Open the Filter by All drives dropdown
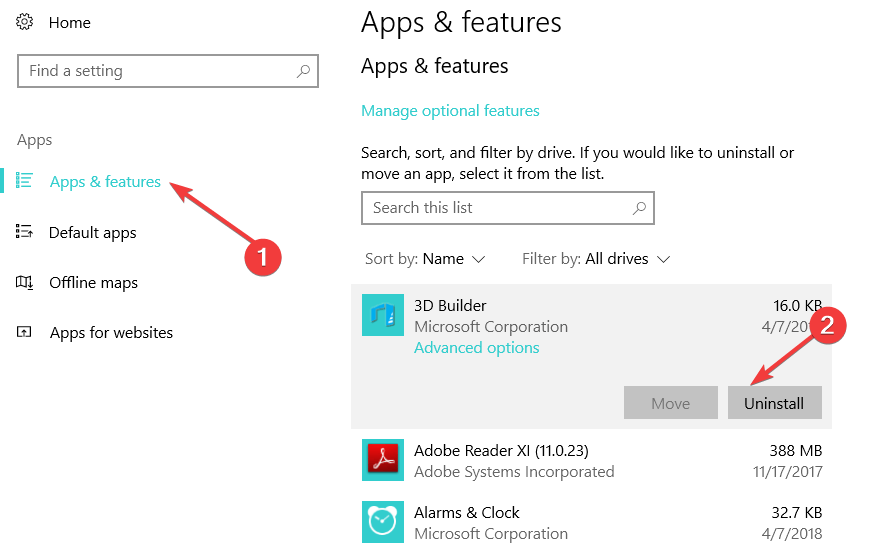 (627, 259)
